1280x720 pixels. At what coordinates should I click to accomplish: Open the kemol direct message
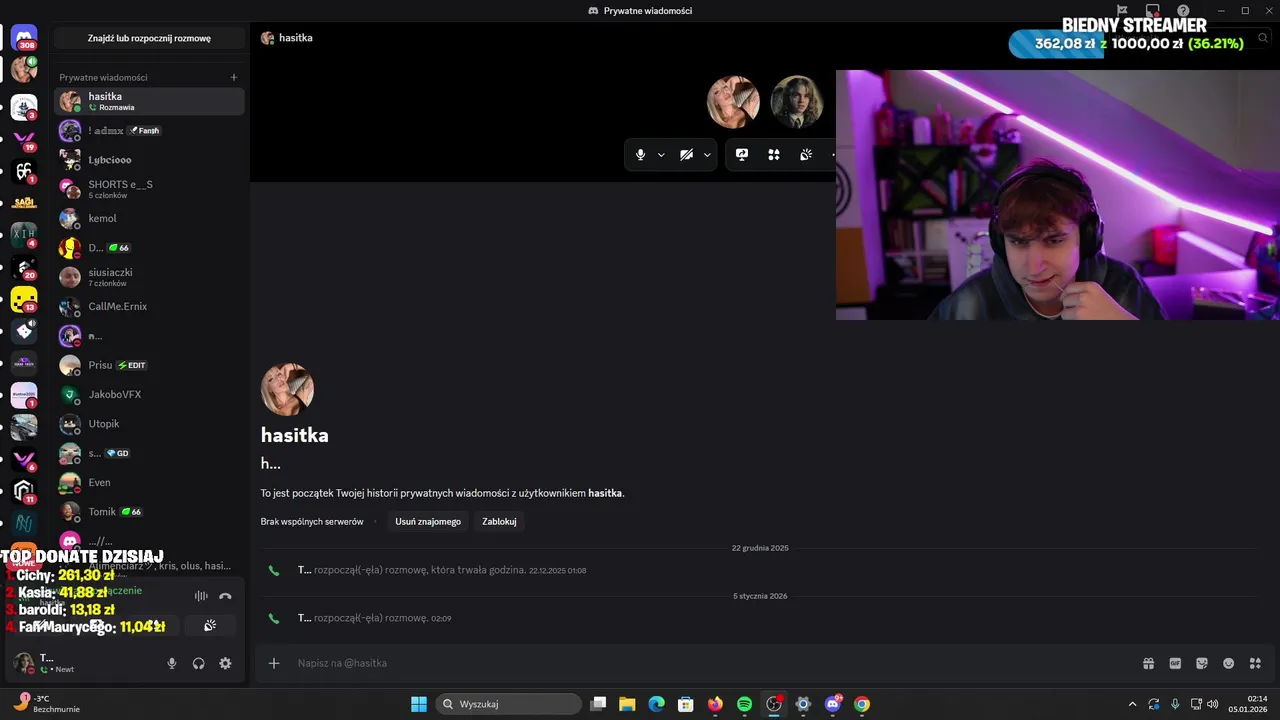point(149,218)
